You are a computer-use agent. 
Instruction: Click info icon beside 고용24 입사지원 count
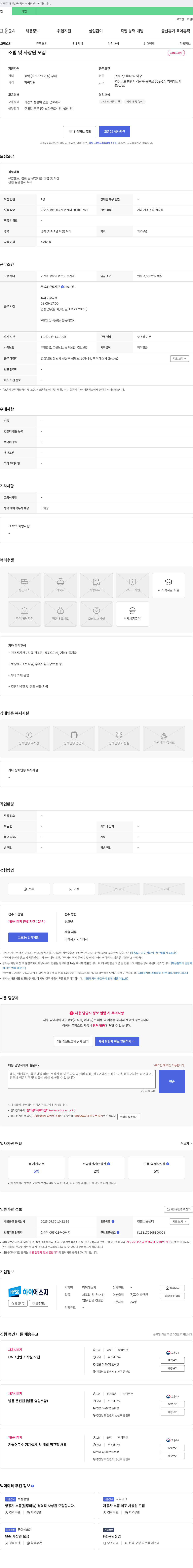[x=167, y=1164]
